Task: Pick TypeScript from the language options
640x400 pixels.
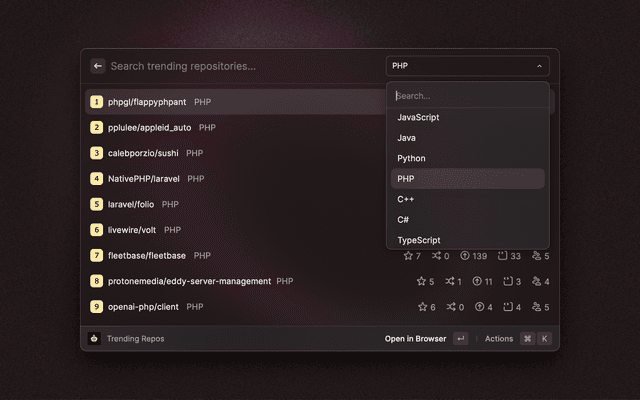Action: (419, 240)
